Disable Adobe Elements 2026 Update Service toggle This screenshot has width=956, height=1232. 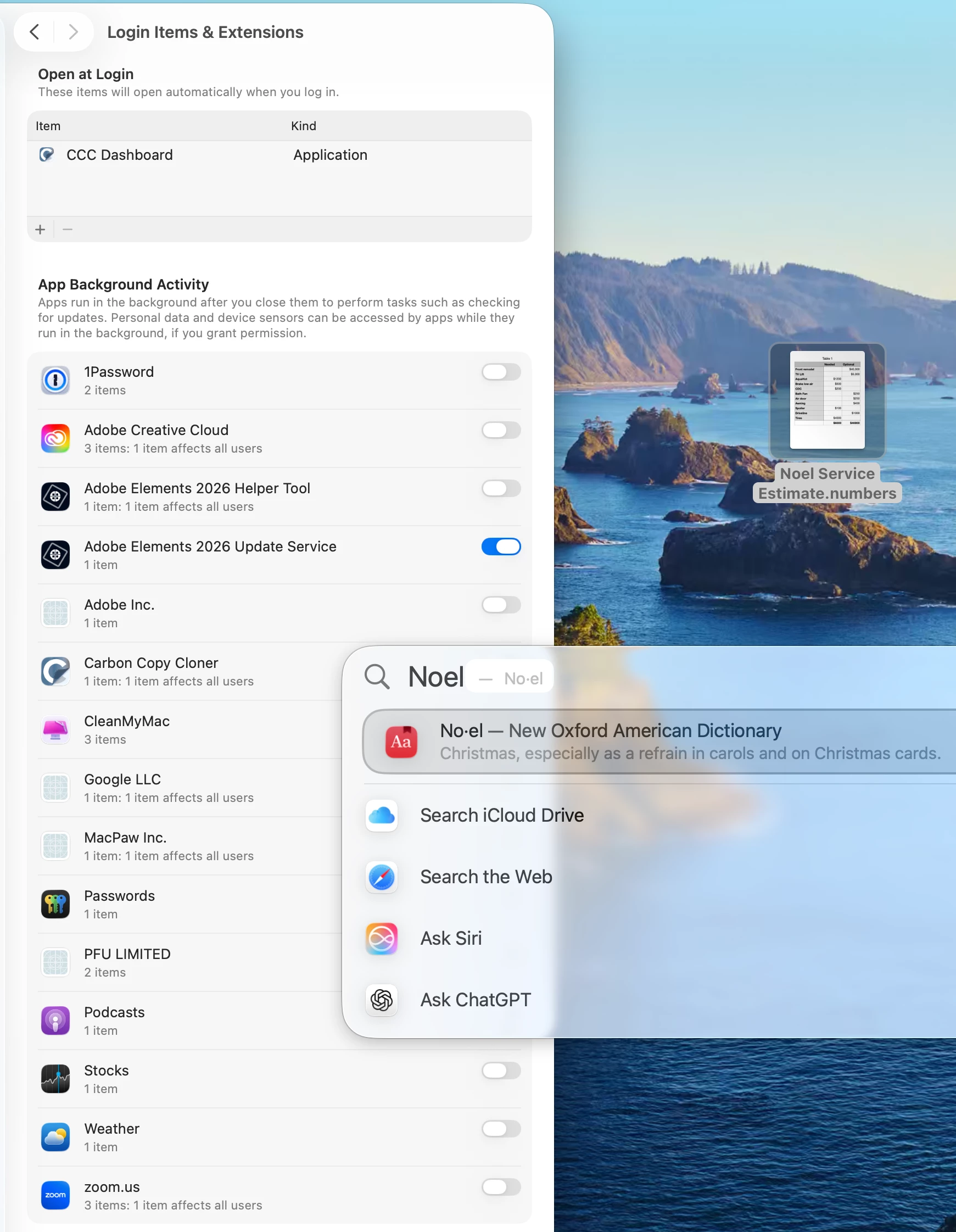(x=501, y=546)
